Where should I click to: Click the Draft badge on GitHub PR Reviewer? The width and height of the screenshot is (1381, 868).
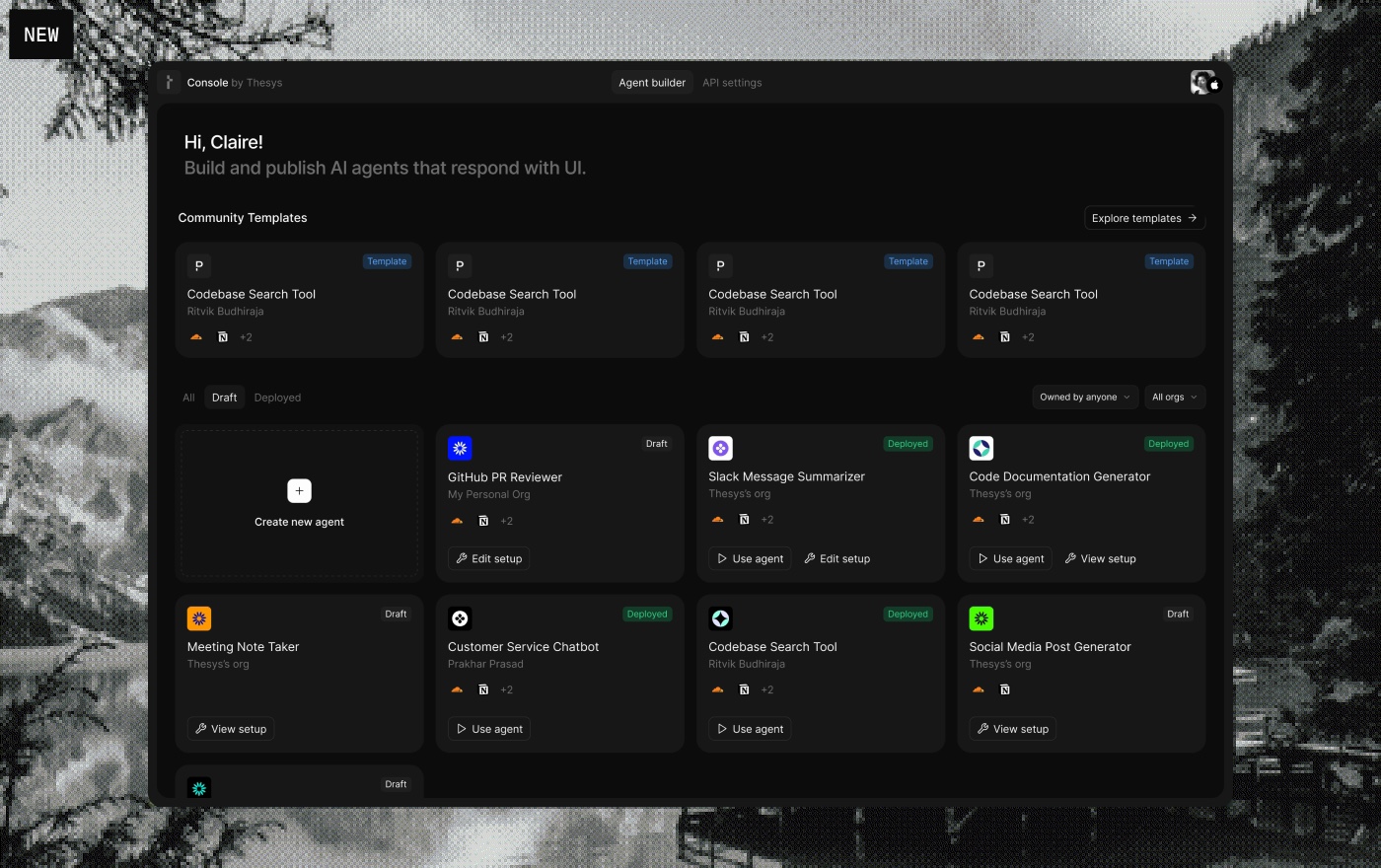pyautogui.click(x=657, y=444)
